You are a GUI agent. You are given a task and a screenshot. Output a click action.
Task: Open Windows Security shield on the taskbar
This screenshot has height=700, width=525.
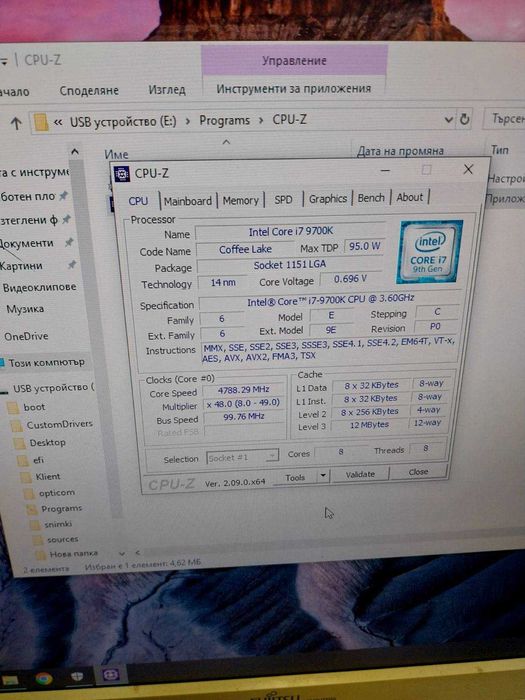[77, 677]
